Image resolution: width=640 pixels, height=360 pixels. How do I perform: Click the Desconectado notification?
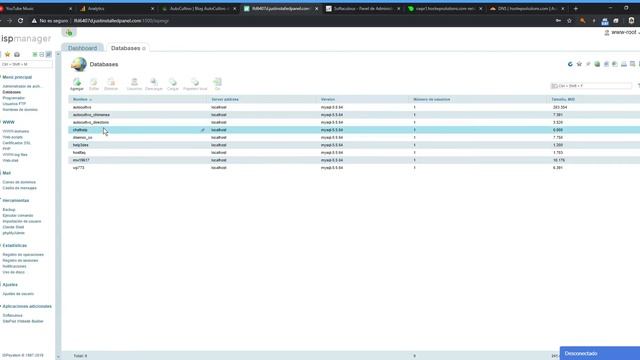click(600, 353)
